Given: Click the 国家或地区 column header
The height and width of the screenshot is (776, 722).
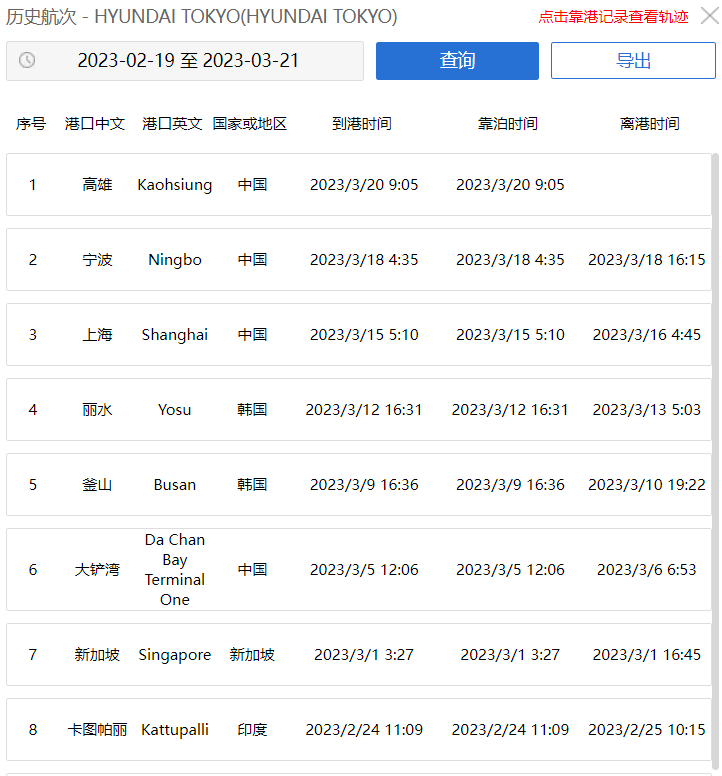Looking at the screenshot, I should coord(249,124).
